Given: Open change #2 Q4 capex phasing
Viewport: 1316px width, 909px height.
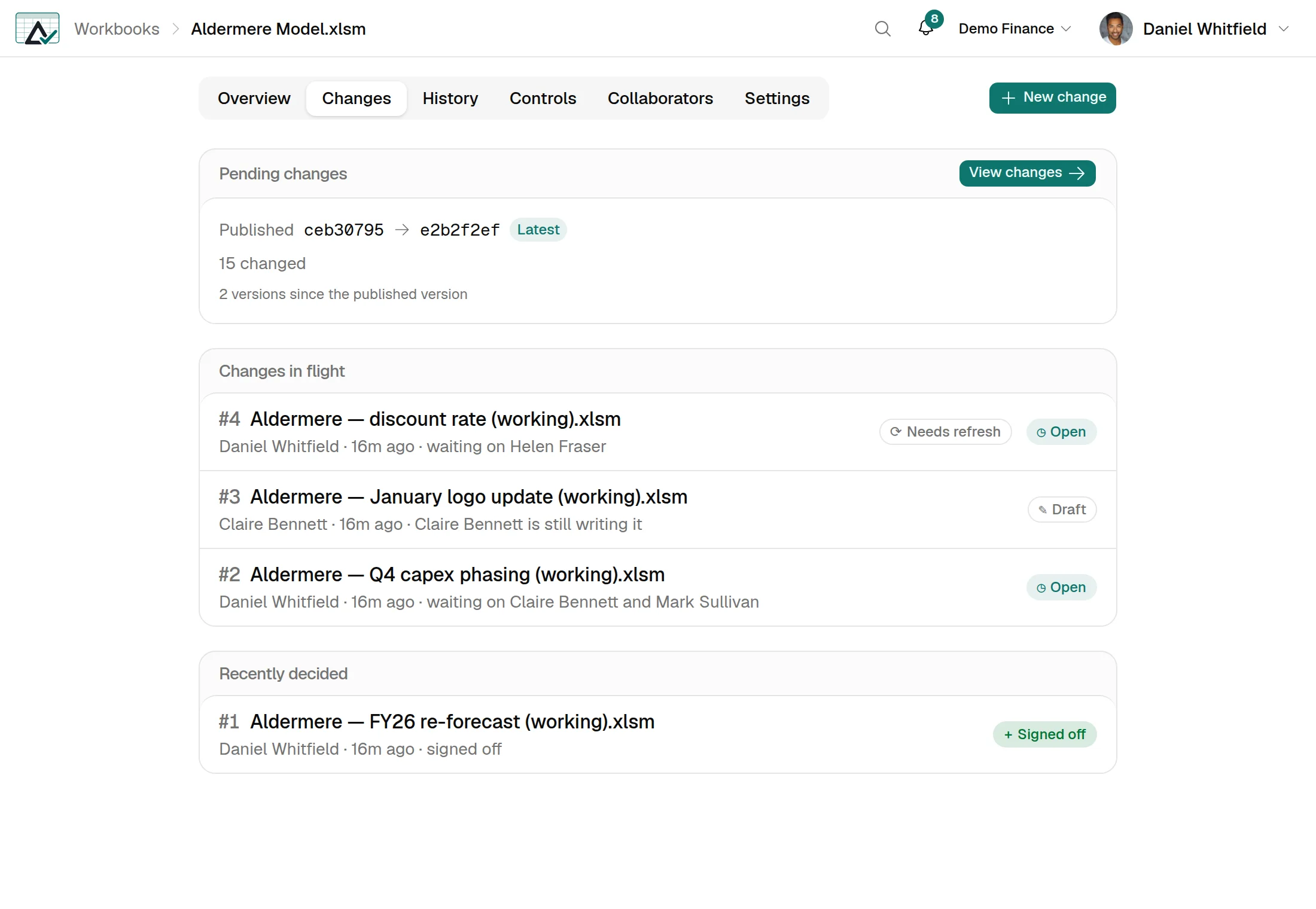Looking at the screenshot, I should pyautogui.click(x=457, y=574).
